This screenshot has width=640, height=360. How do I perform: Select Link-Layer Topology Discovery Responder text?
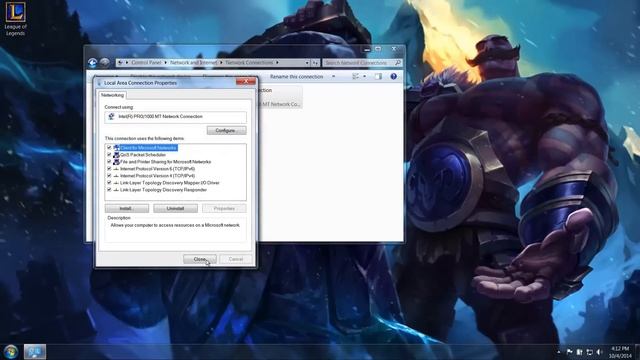click(163, 190)
